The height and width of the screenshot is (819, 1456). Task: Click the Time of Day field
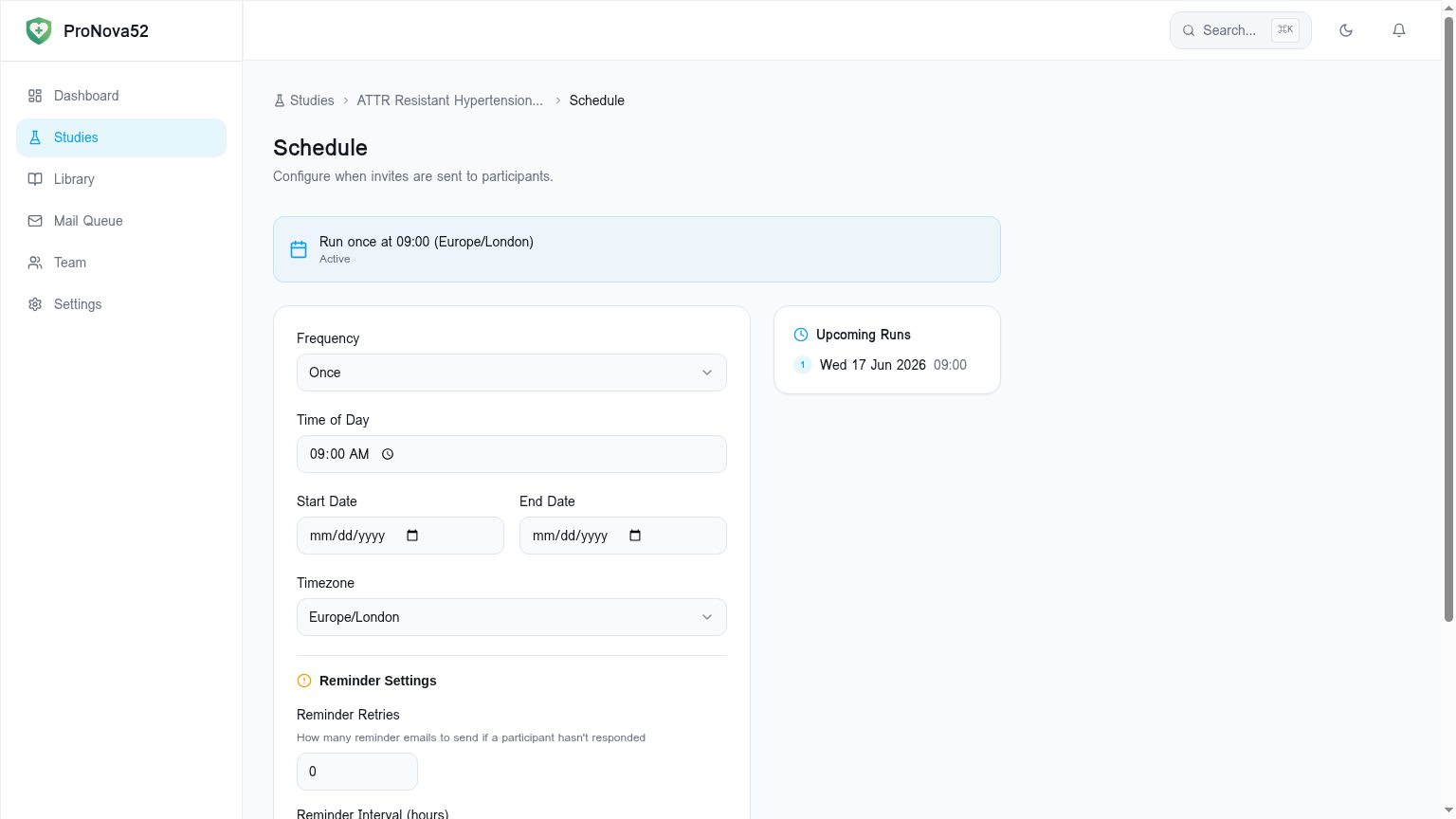512,454
